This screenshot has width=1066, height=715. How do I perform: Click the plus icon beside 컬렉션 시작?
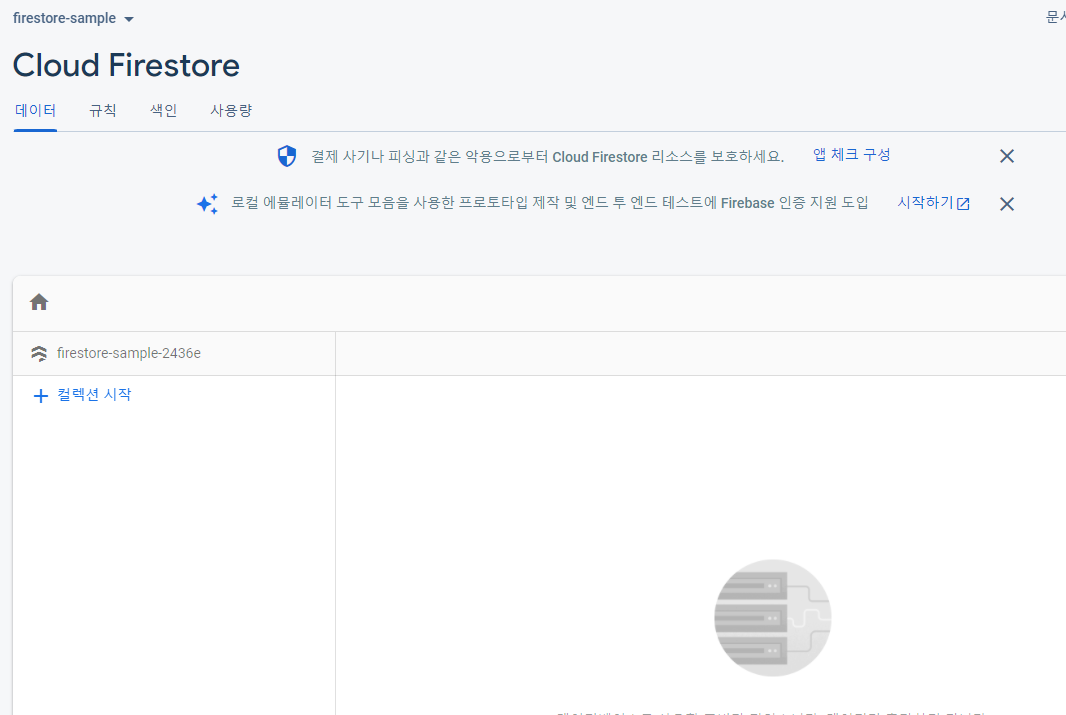pyautogui.click(x=41, y=396)
